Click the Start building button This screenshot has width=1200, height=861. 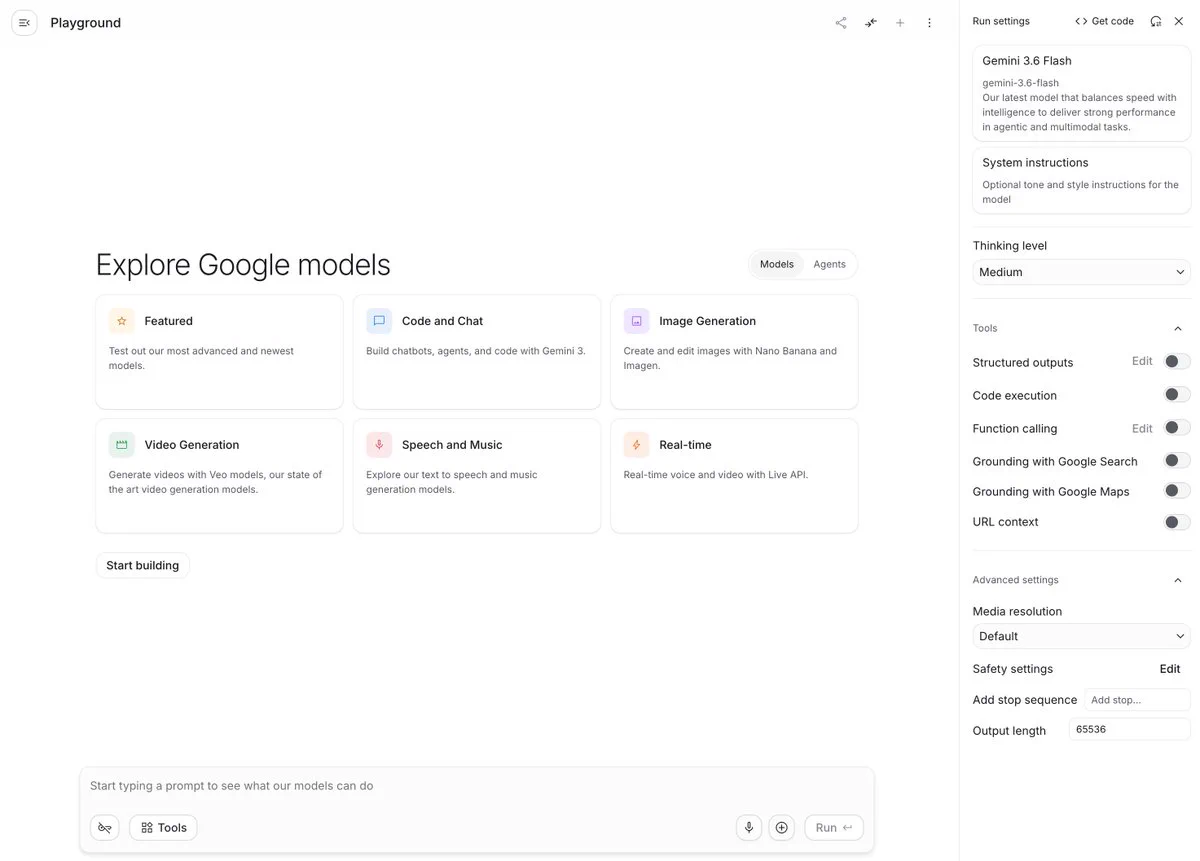pos(143,565)
